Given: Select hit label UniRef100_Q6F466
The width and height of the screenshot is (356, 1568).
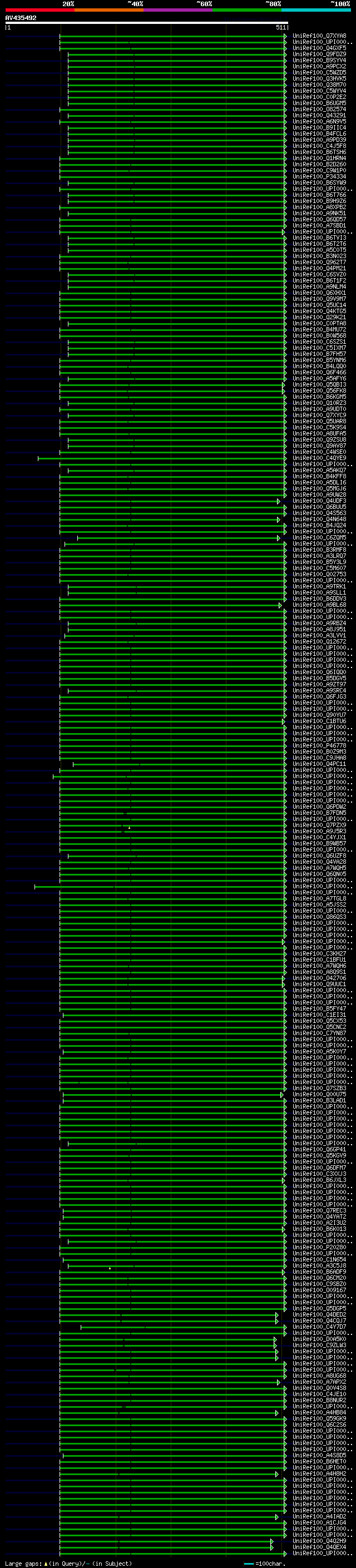Looking at the screenshot, I should tap(319, 373).
